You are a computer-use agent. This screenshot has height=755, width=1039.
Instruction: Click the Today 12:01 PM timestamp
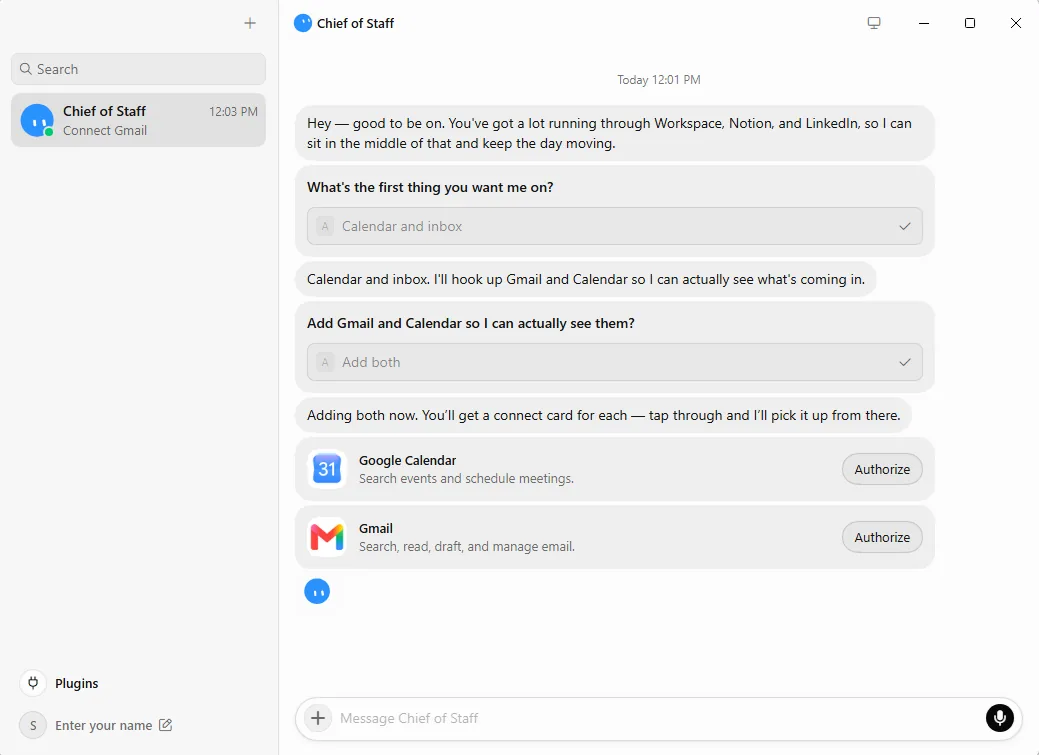tap(659, 80)
